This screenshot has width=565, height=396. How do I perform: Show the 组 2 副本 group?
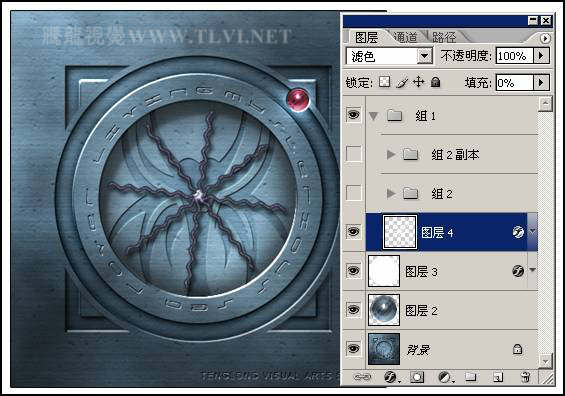353,154
